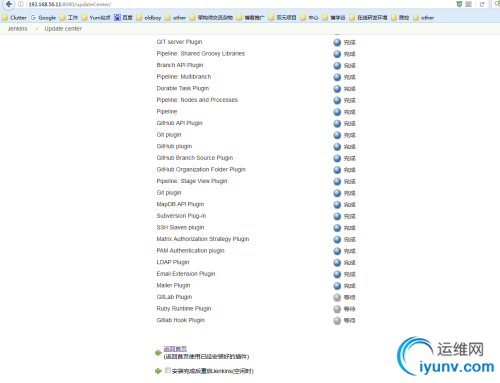Click the green shield icon in address bar

459,4
